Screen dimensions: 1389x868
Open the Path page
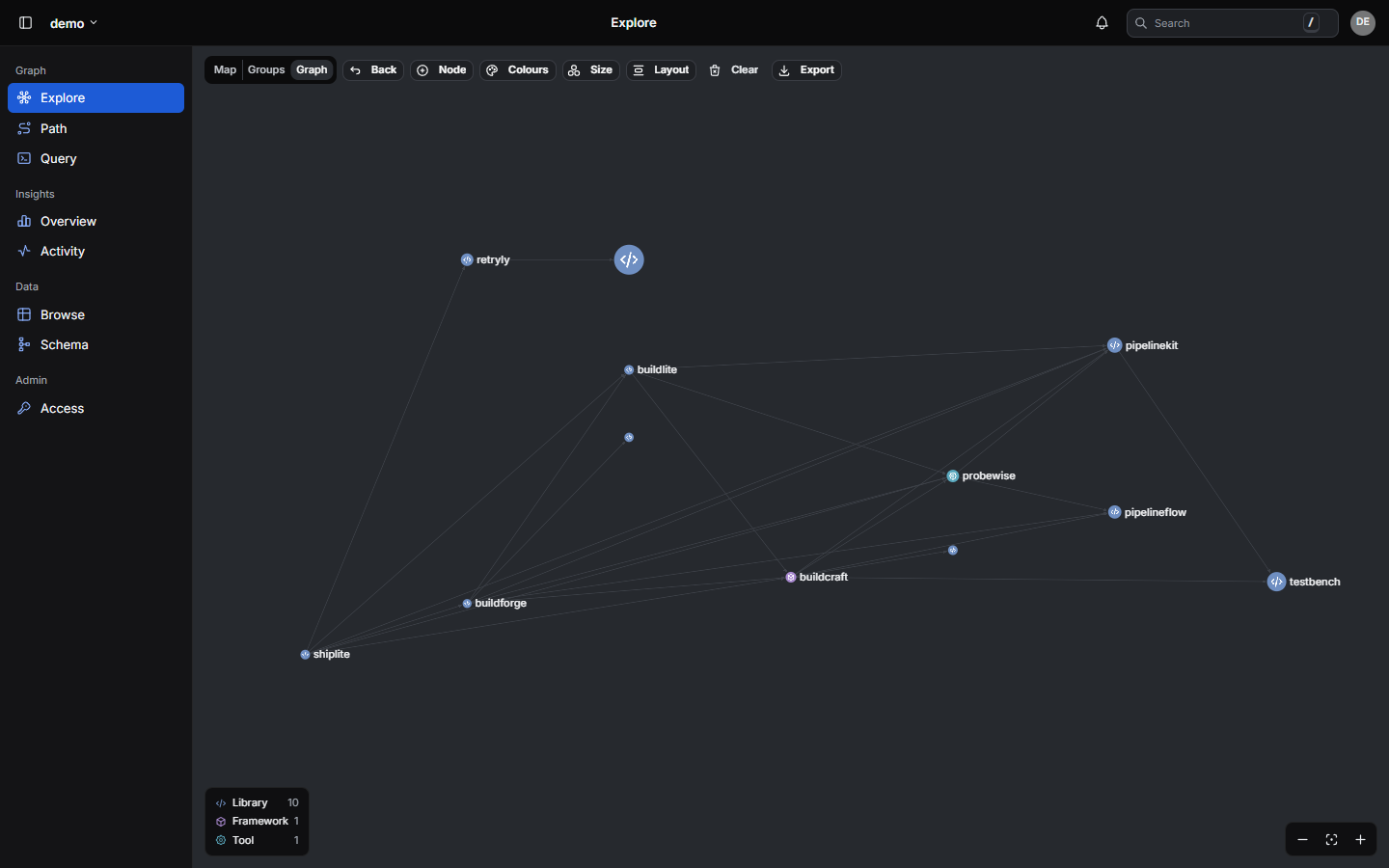click(95, 128)
